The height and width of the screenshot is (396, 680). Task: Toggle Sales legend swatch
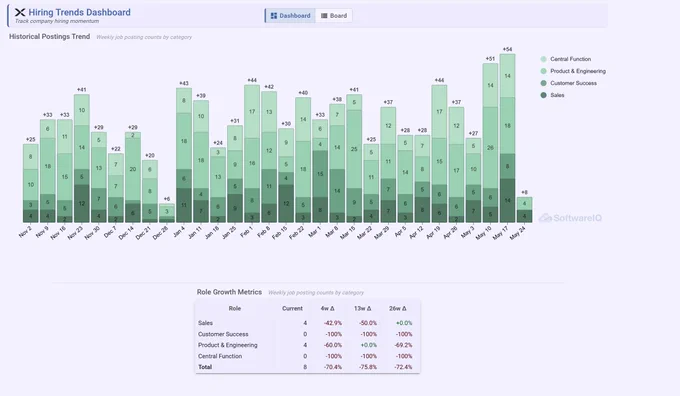(x=543, y=95)
